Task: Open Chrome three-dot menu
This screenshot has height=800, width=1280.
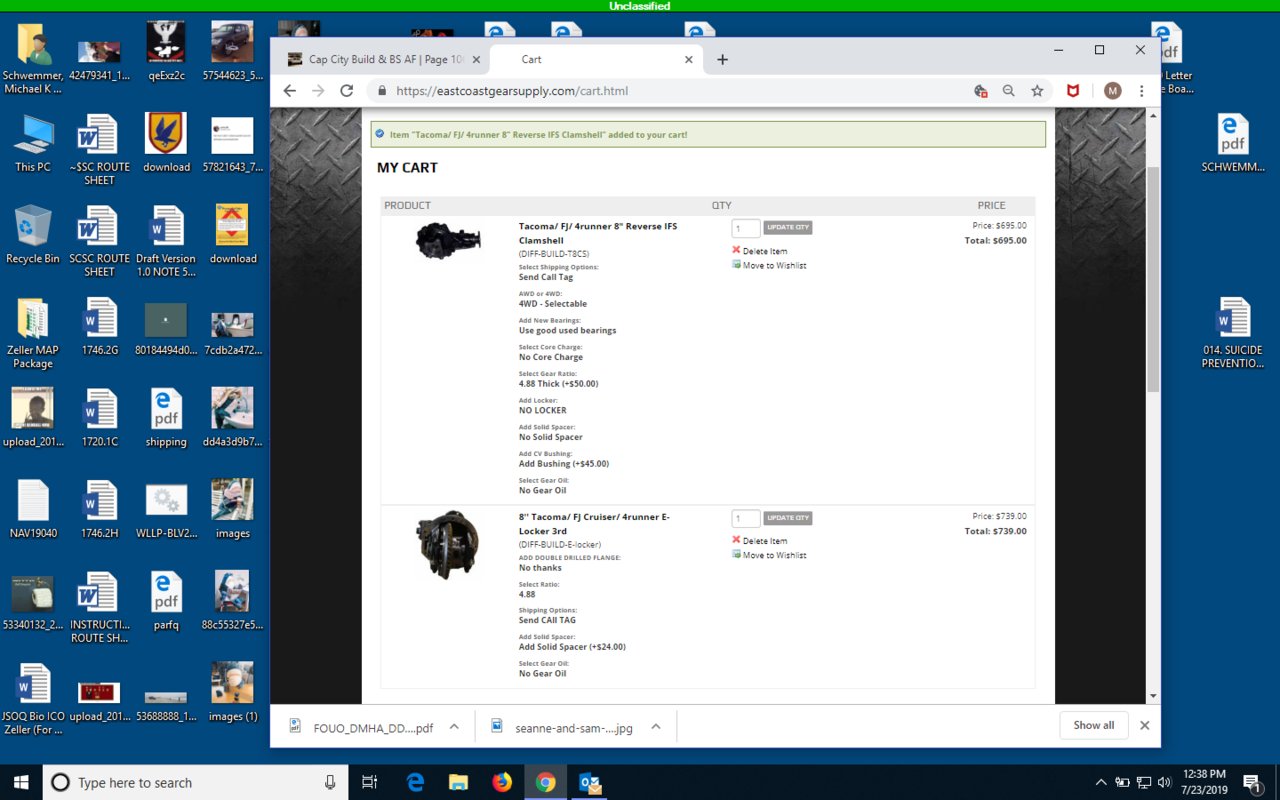Action: pyautogui.click(x=1141, y=91)
